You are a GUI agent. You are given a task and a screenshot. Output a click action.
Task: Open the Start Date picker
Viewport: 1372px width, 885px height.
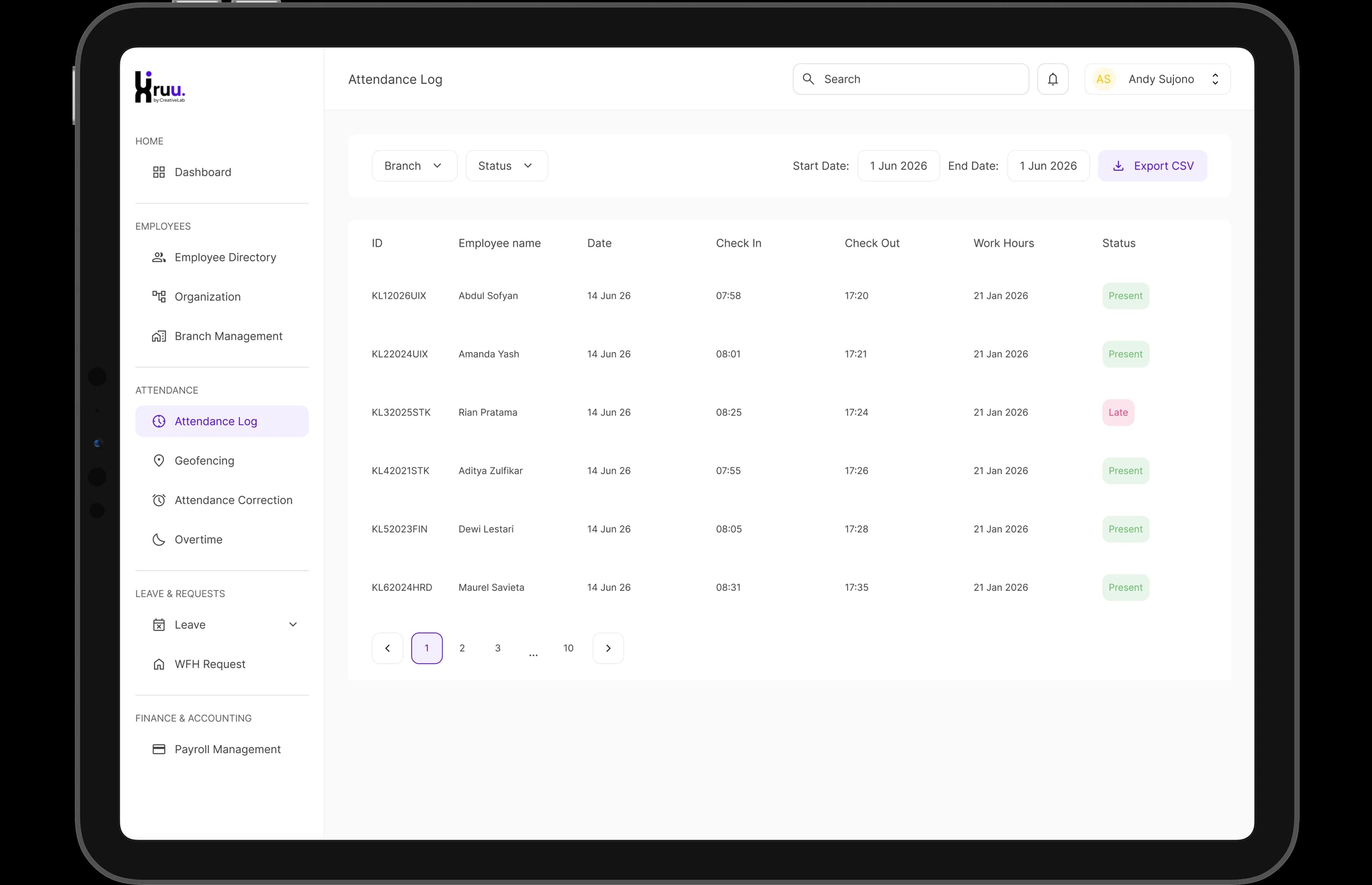(x=898, y=166)
